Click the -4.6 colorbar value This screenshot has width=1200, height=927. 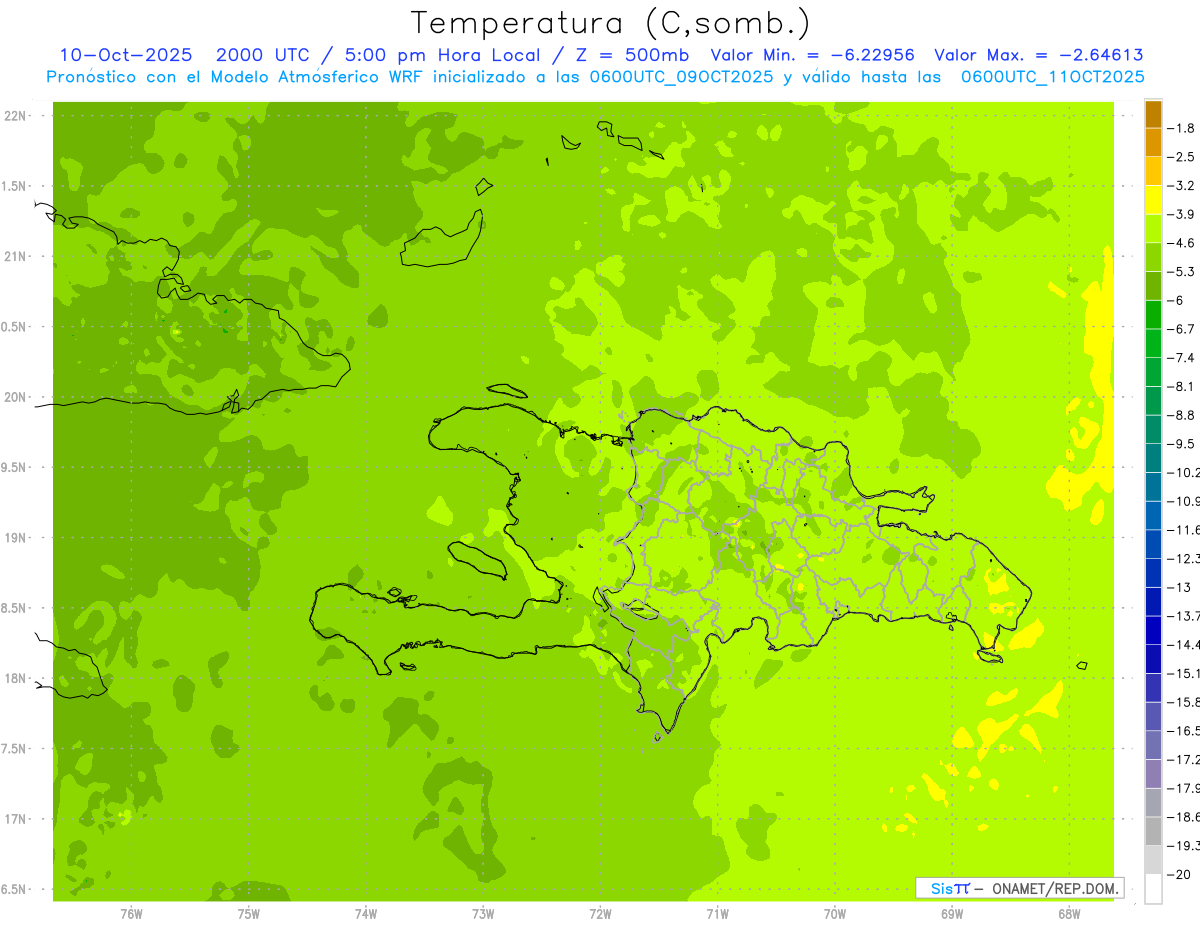coord(1180,243)
